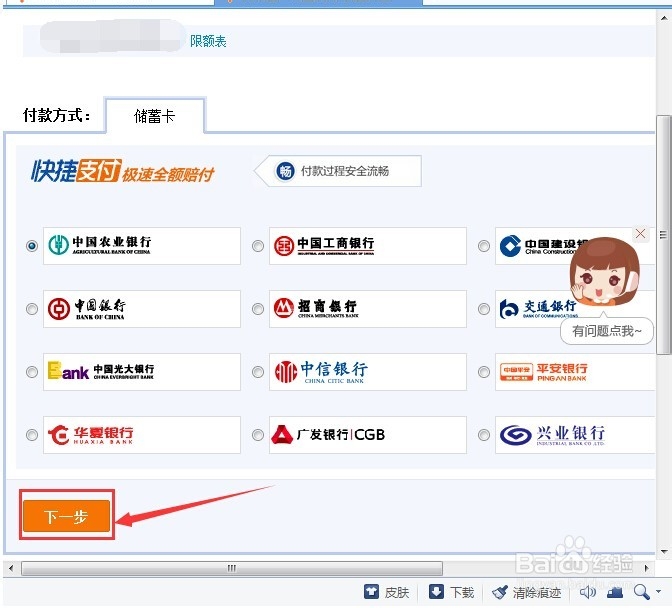This screenshot has height=608, width=672.
Task: Click the 华夏银行 Huaxia logo card
Action: (142, 435)
